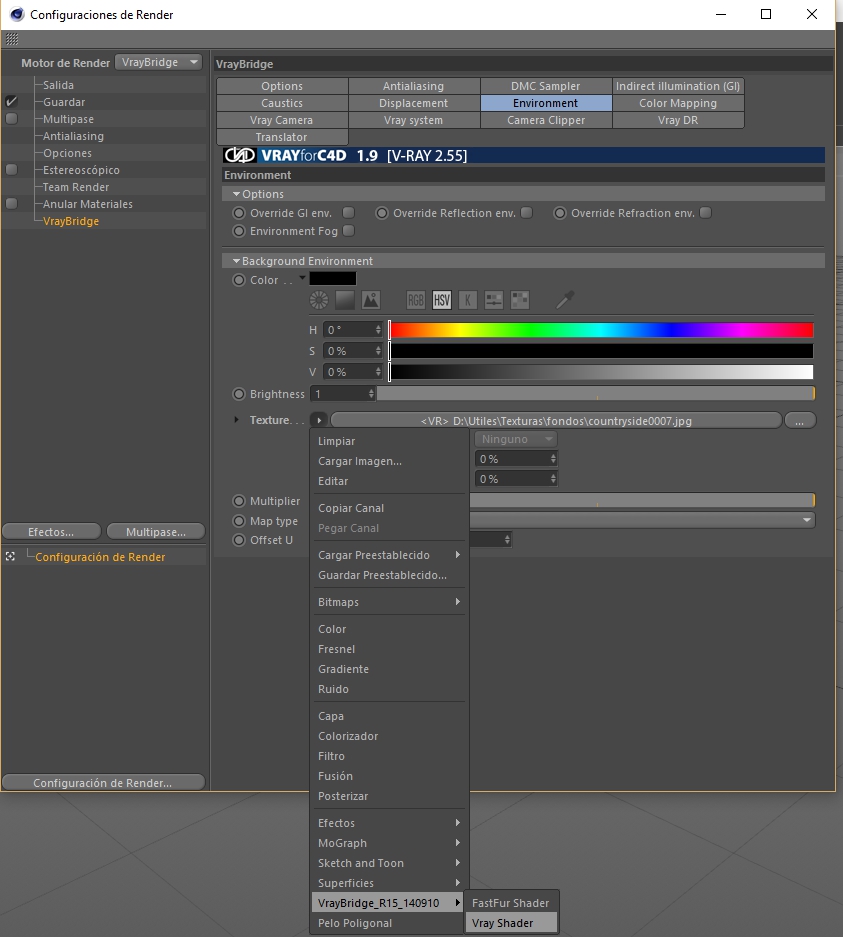Click the countryside0007.jpg texture path bar
This screenshot has height=937, width=843.
click(556, 420)
